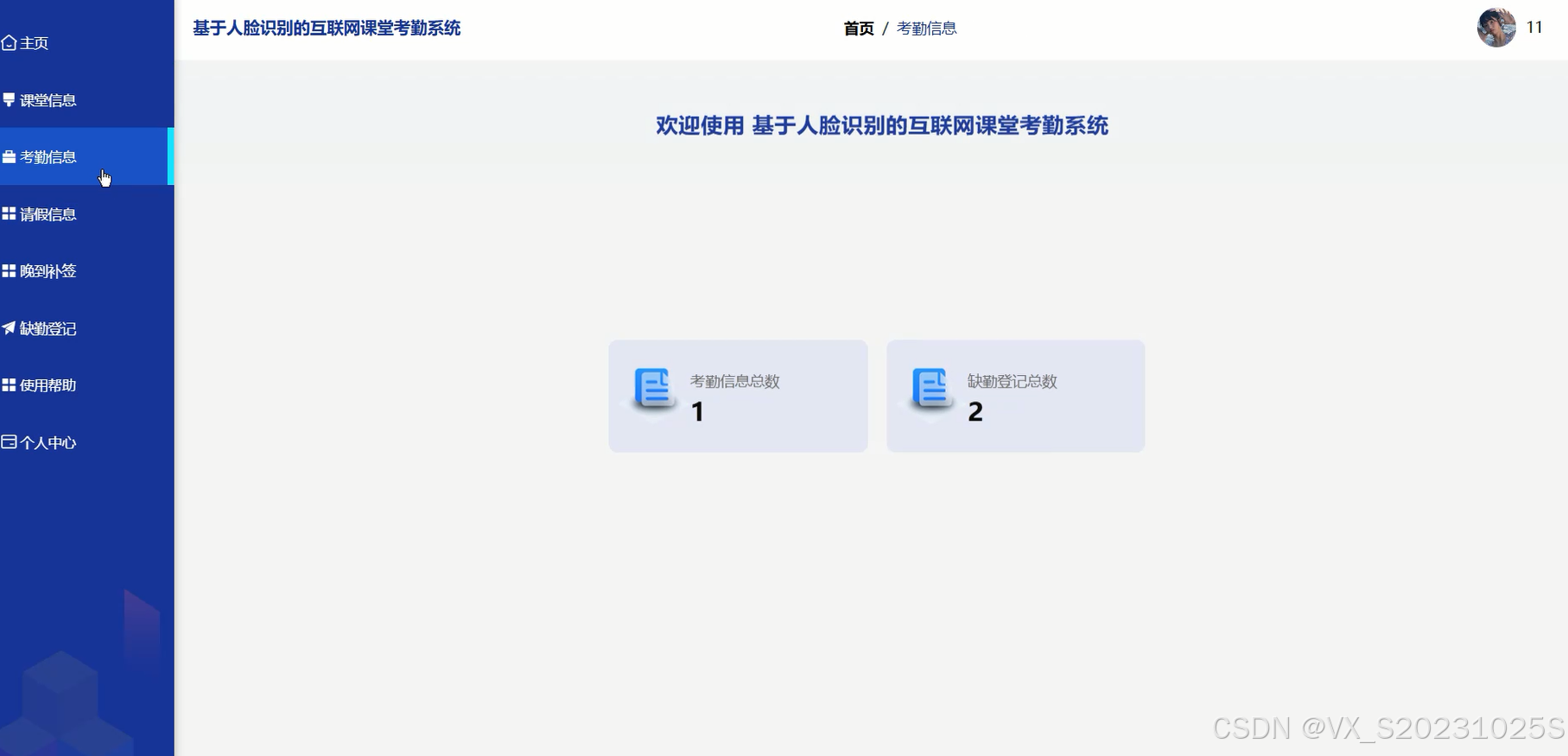Open the 课堂信息 sidebar menu

click(x=86, y=99)
